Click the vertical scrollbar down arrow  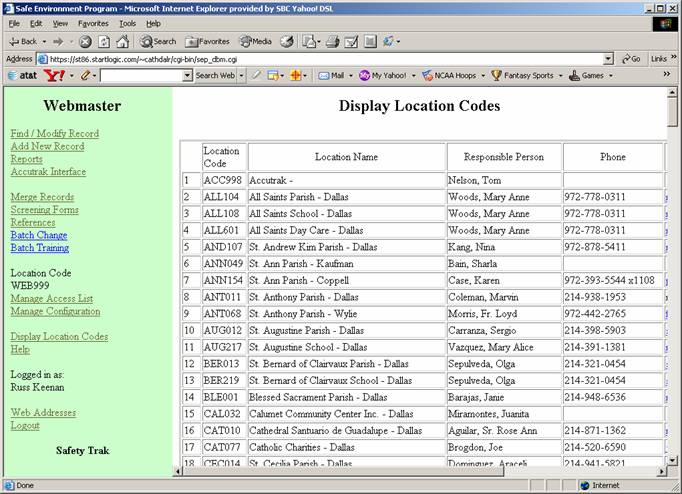point(673,460)
